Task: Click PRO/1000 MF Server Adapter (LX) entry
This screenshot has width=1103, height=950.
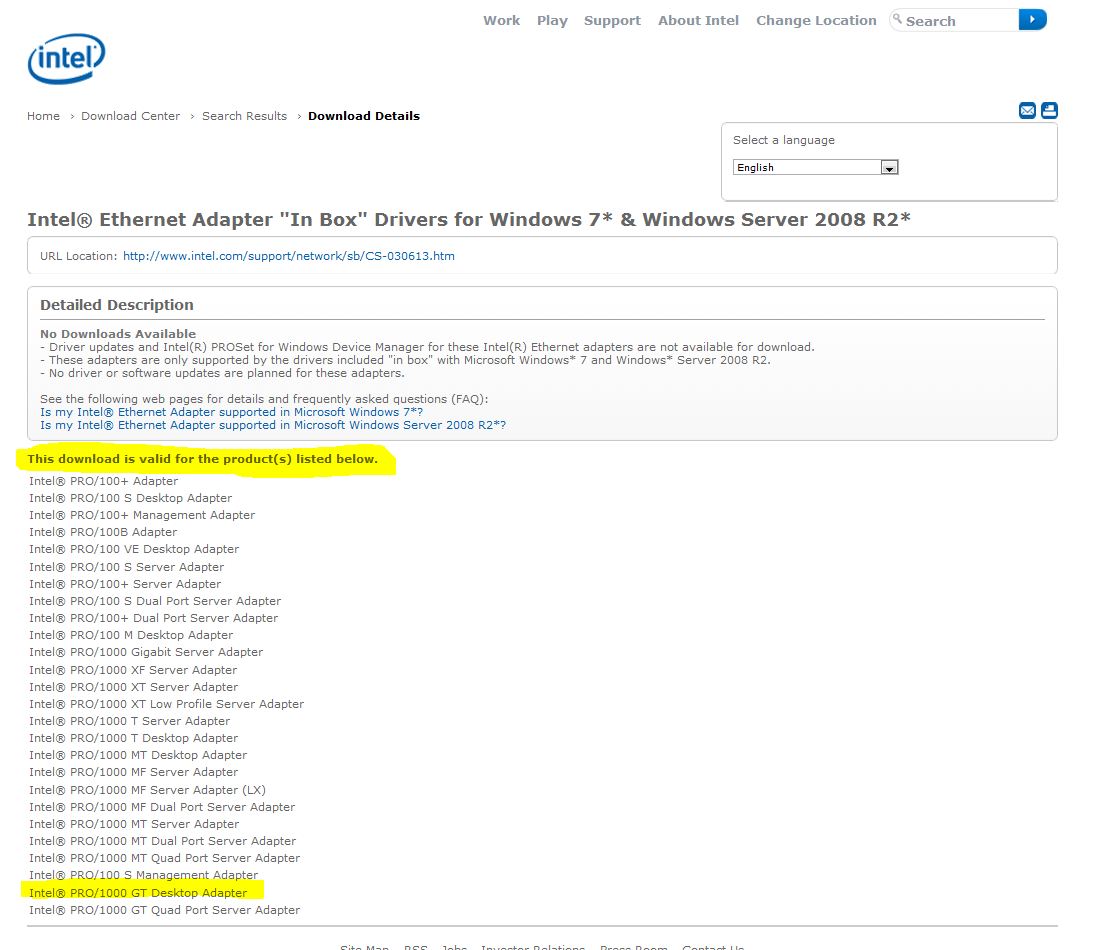Action: point(148,790)
